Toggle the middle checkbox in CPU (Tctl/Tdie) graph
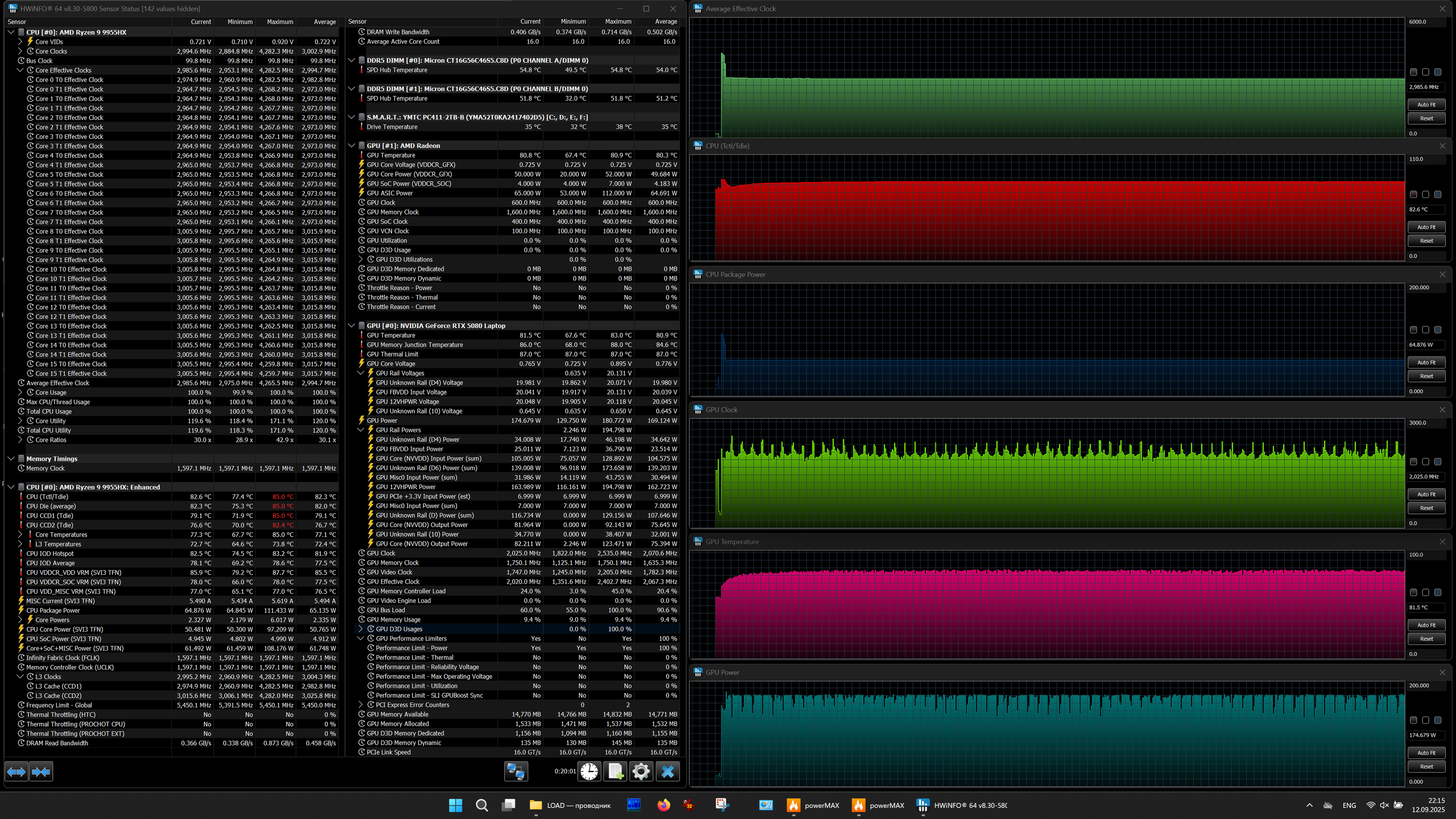 tap(1425, 195)
